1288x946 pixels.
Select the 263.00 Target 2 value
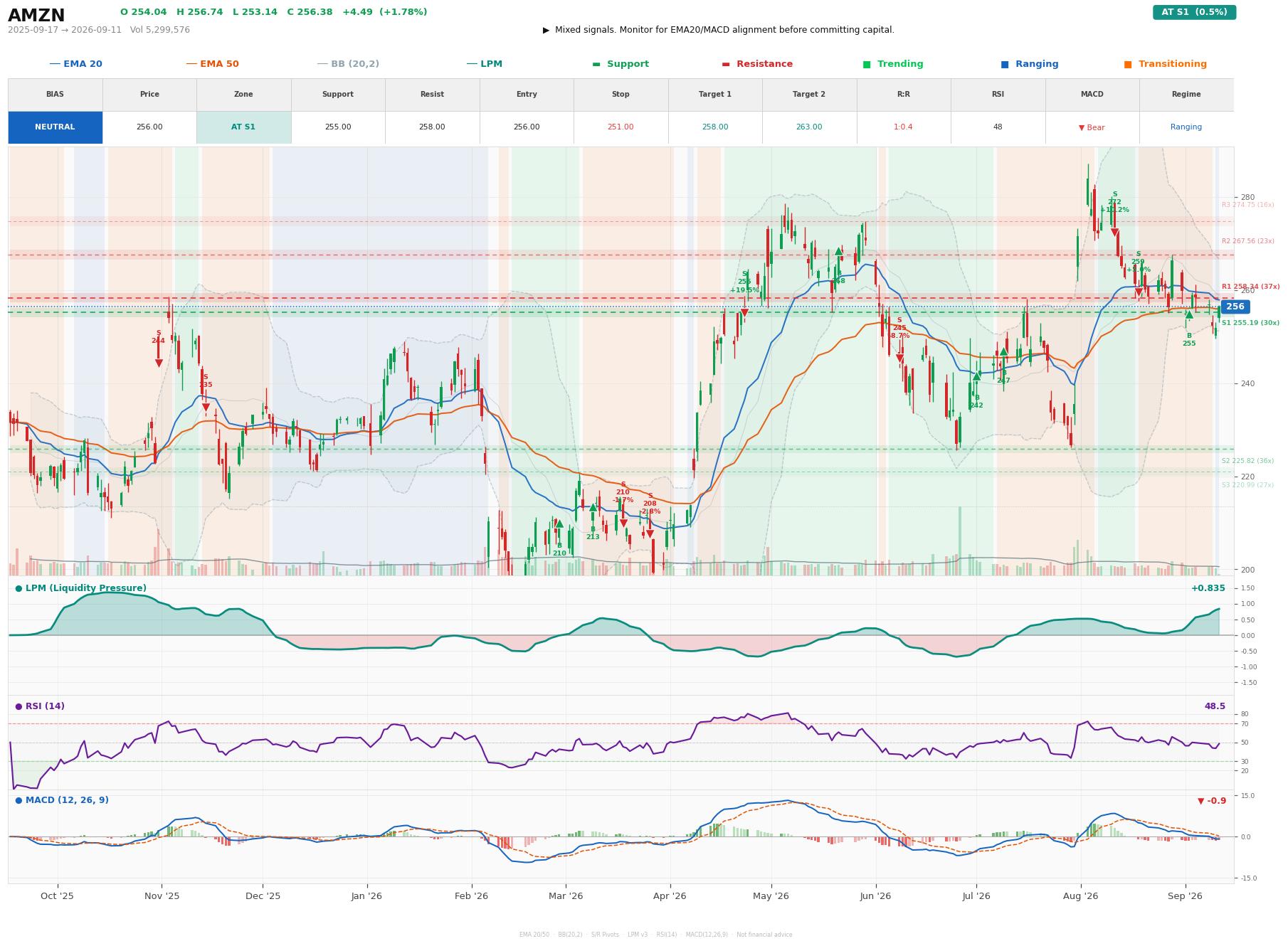pos(809,127)
